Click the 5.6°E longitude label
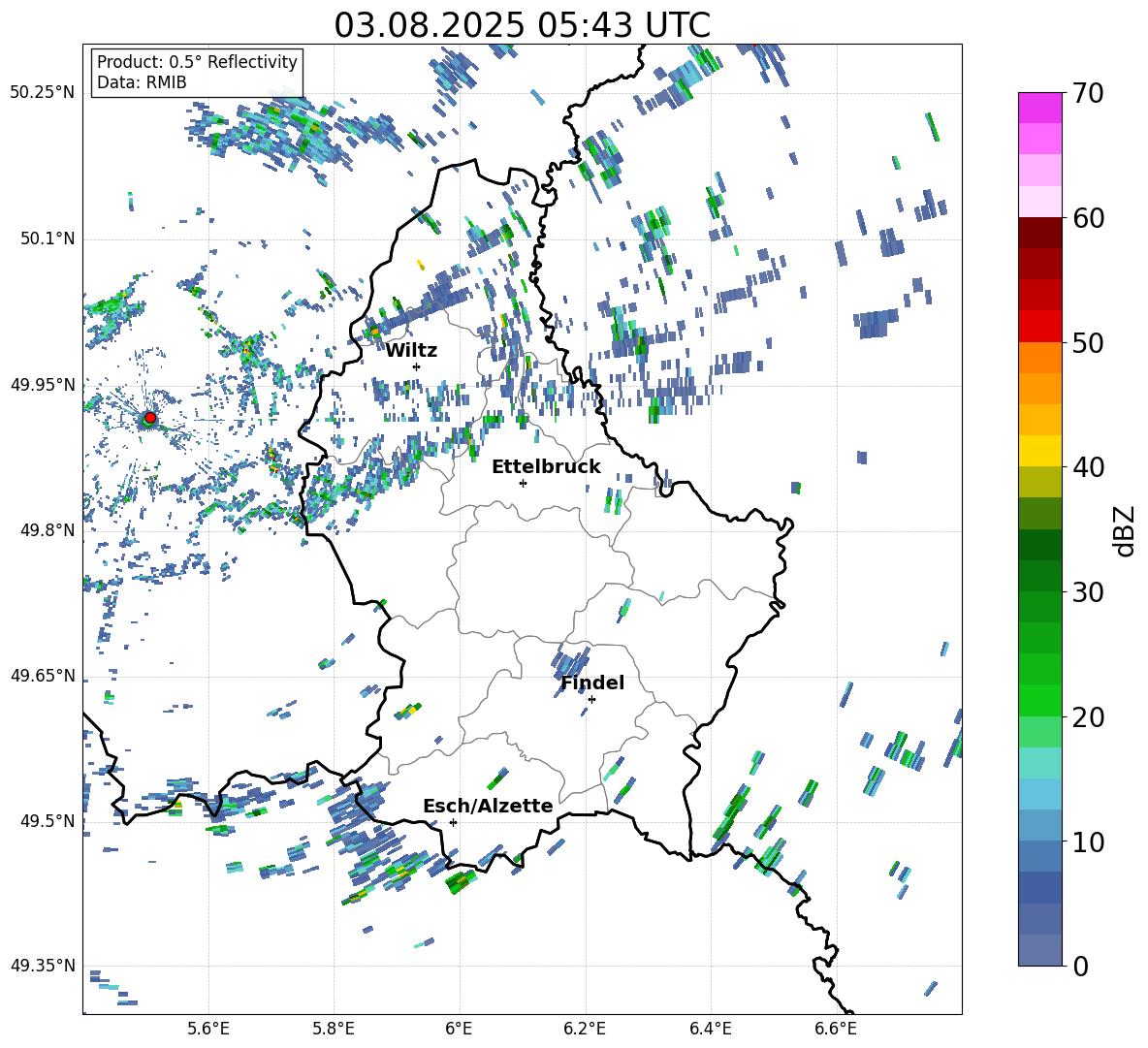This screenshot has width=1148, height=1048. (x=208, y=1029)
